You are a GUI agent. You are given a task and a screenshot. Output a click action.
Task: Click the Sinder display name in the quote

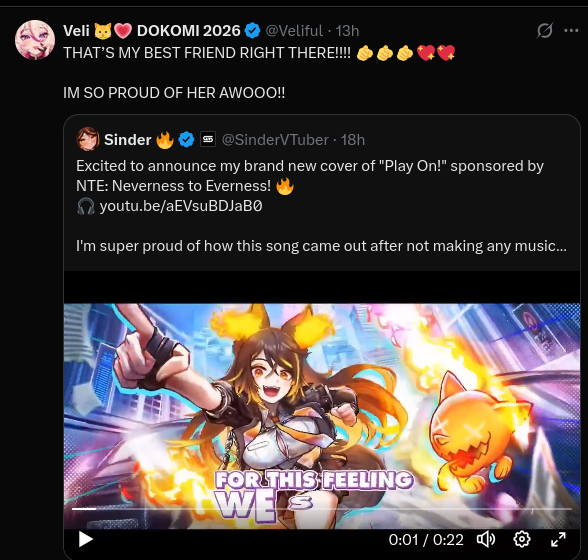click(x=128, y=140)
